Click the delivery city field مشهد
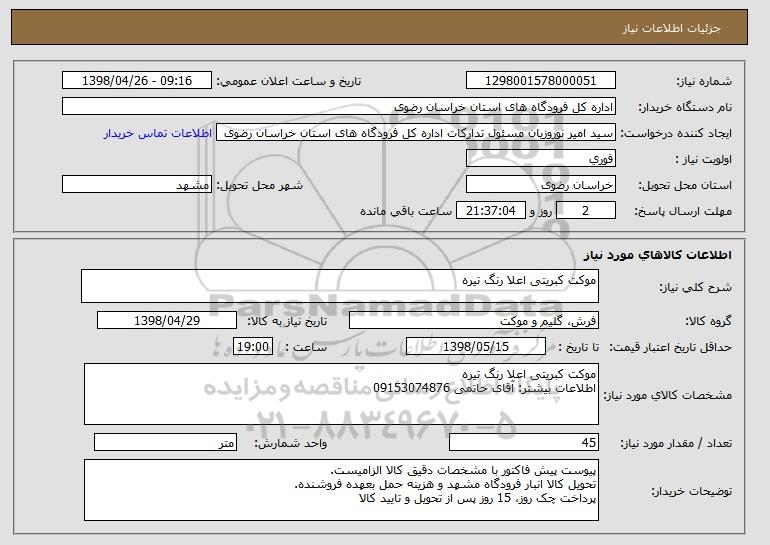Viewport: 770px width, 545px height. 137,185
